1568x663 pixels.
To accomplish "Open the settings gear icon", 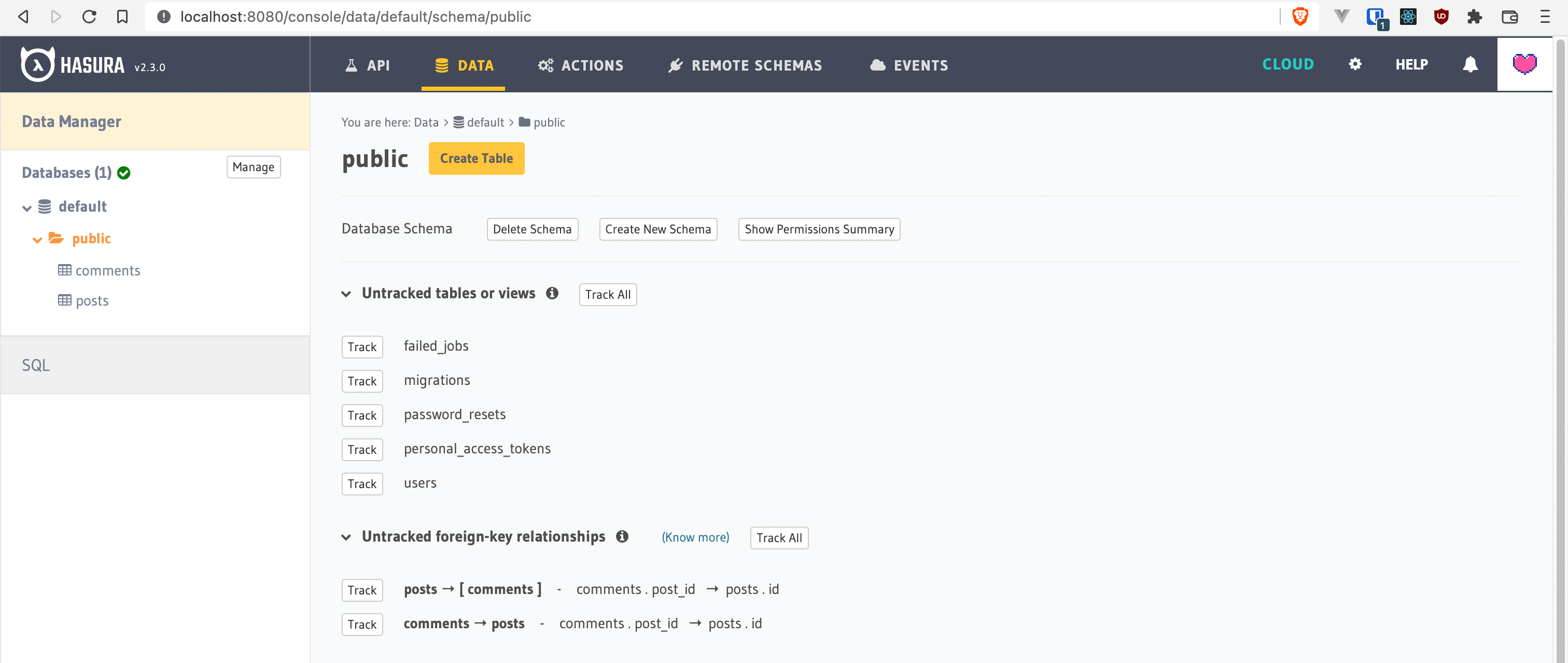I will click(x=1354, y=64).
